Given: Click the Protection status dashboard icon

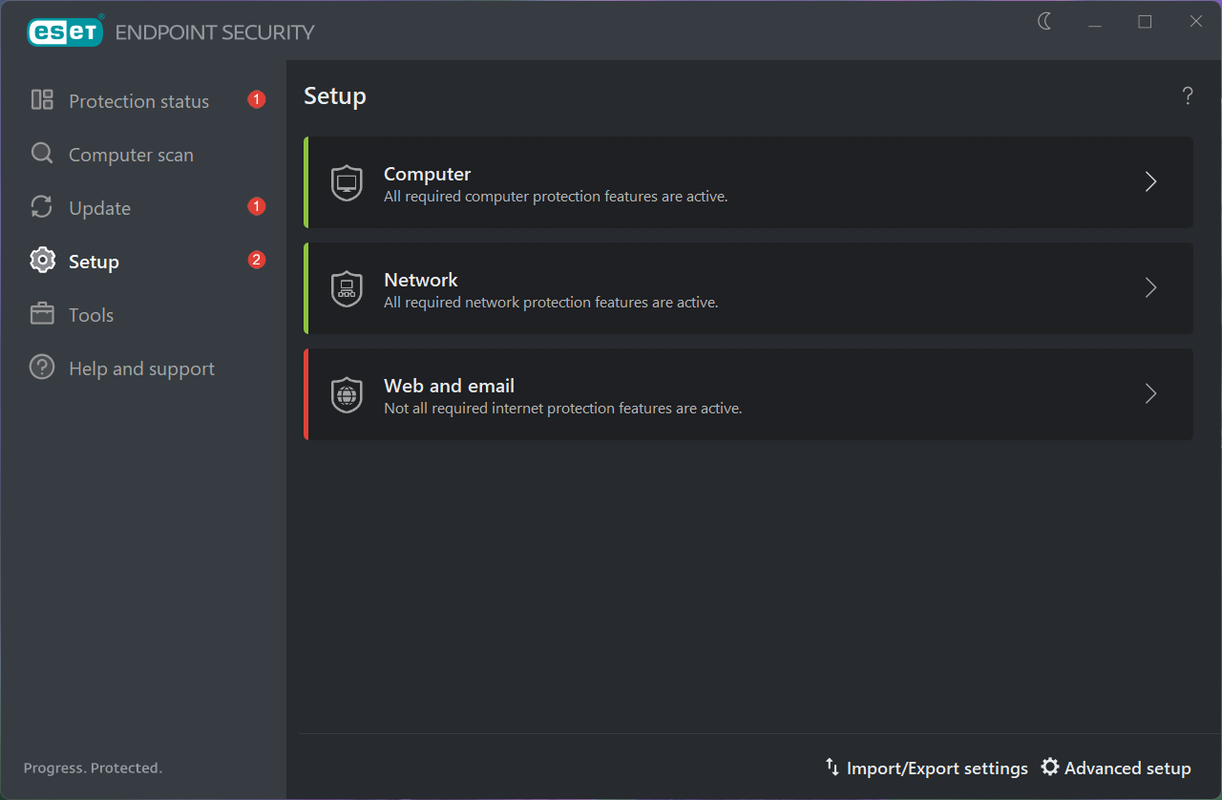Looking at the screenshot, I should click(x=42, y=100).
